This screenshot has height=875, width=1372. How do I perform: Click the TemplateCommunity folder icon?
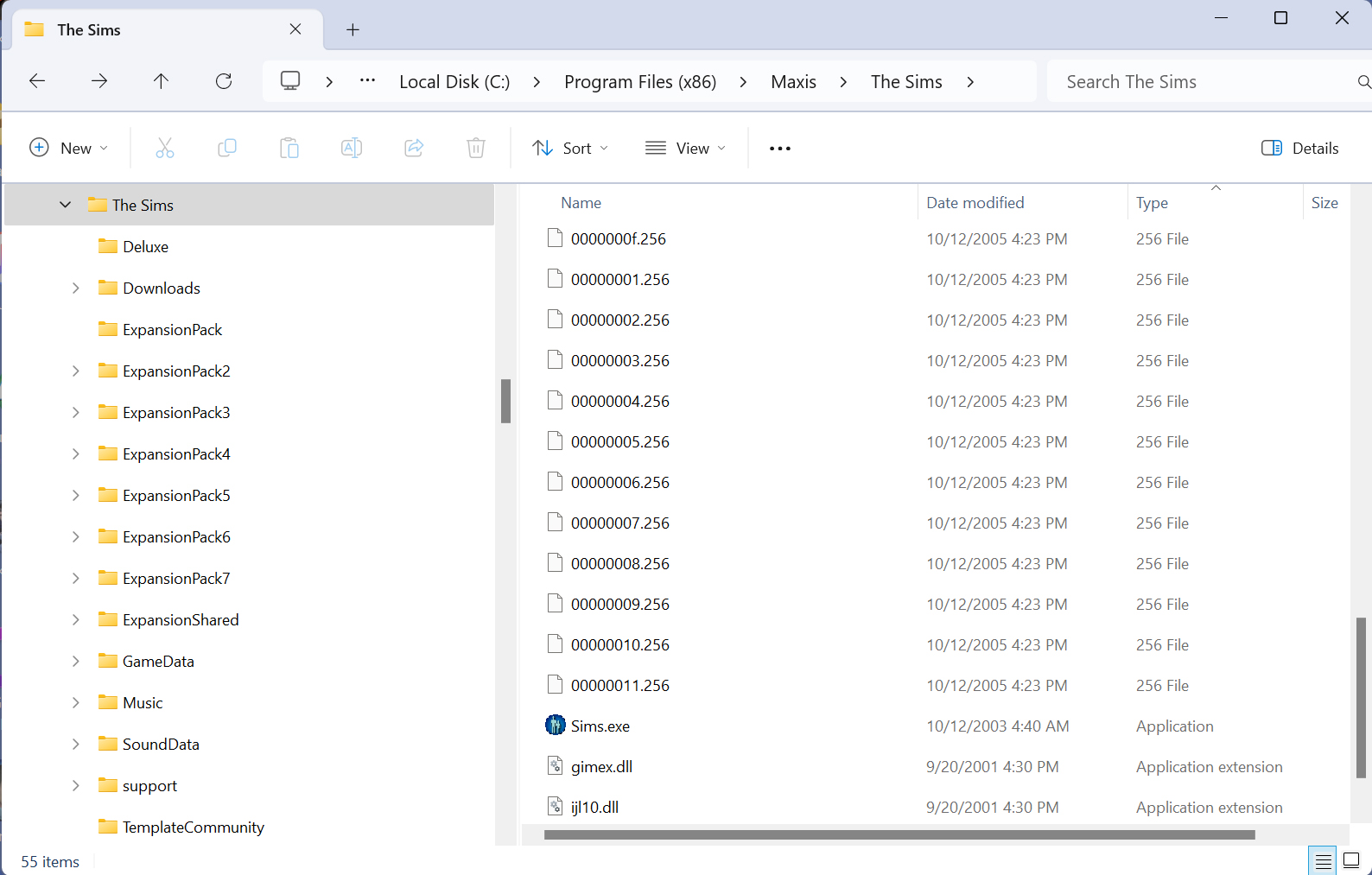[x=108, y=827]
